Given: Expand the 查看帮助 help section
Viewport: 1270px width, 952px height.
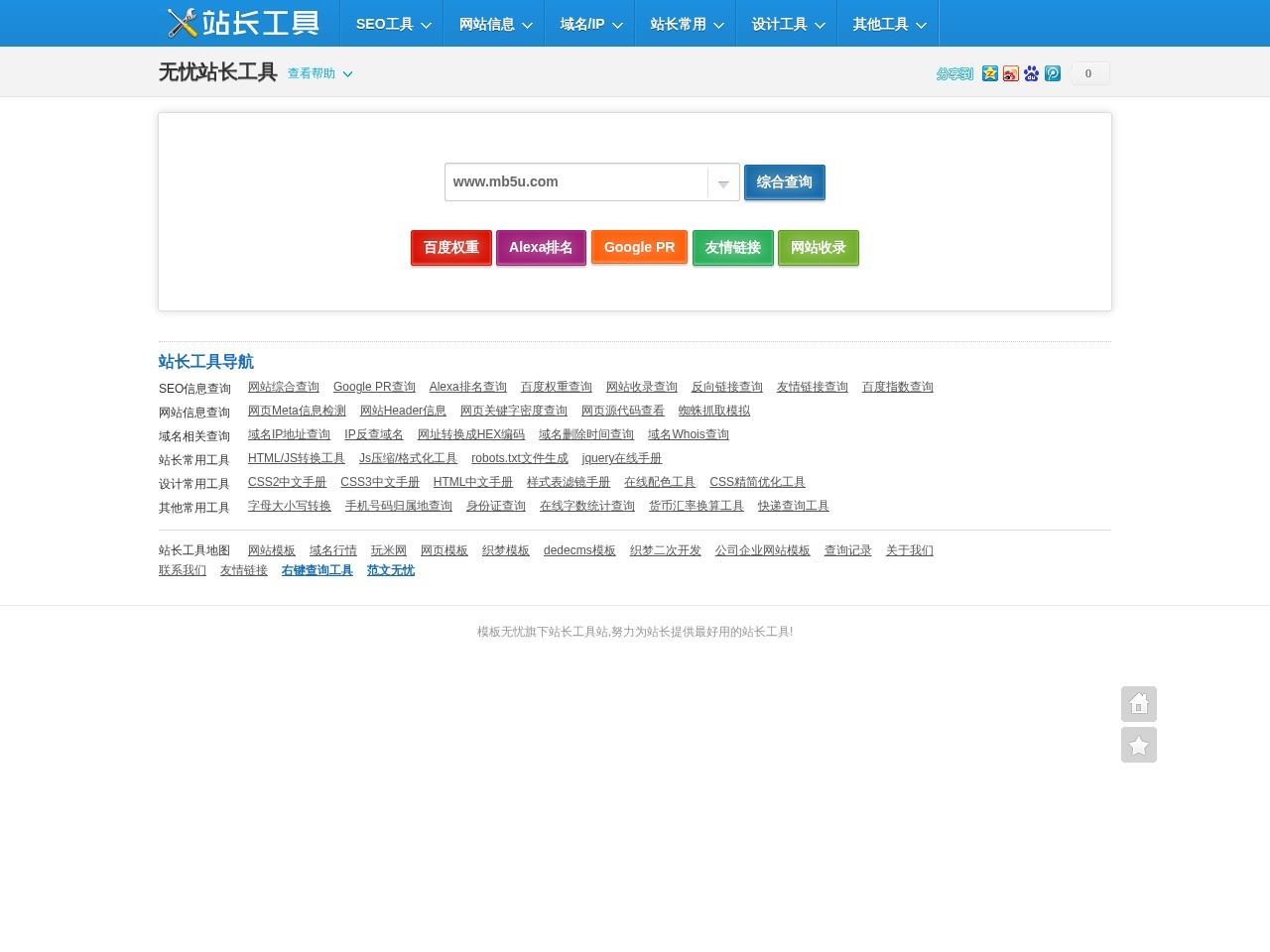Looking at the screenshot, I should point(319,73).
